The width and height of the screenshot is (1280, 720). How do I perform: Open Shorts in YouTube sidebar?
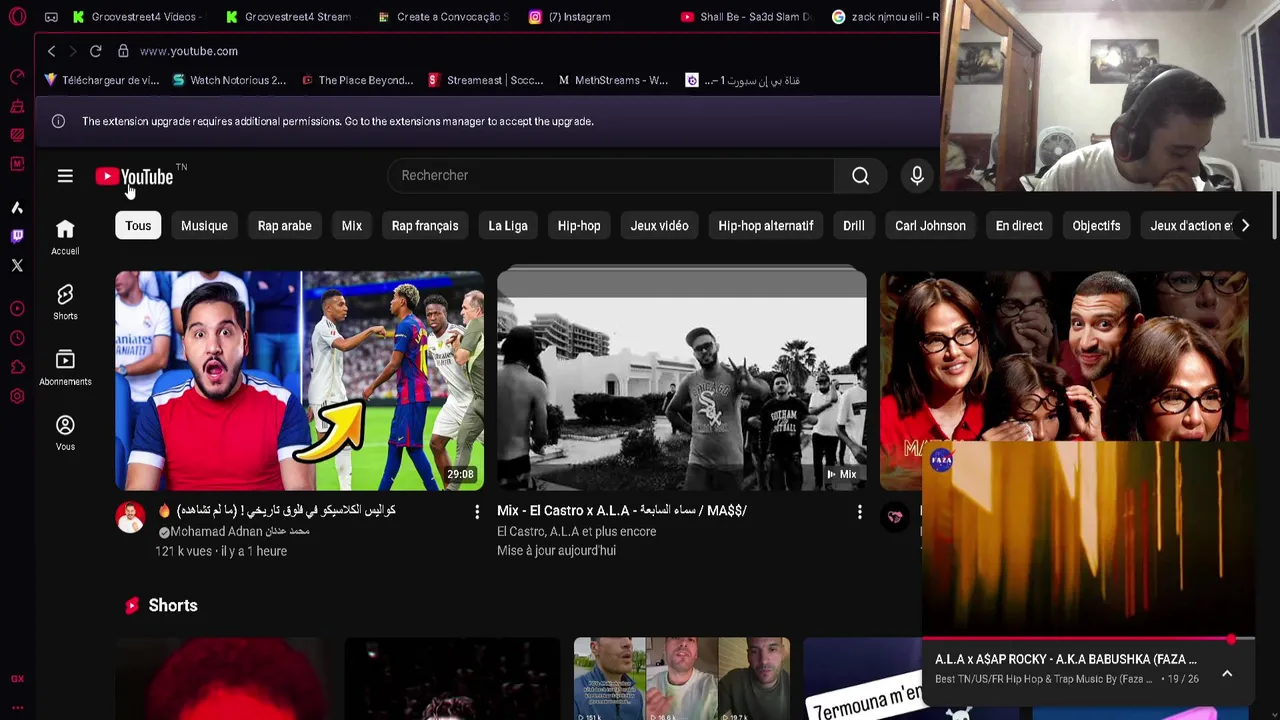(65, 302)
